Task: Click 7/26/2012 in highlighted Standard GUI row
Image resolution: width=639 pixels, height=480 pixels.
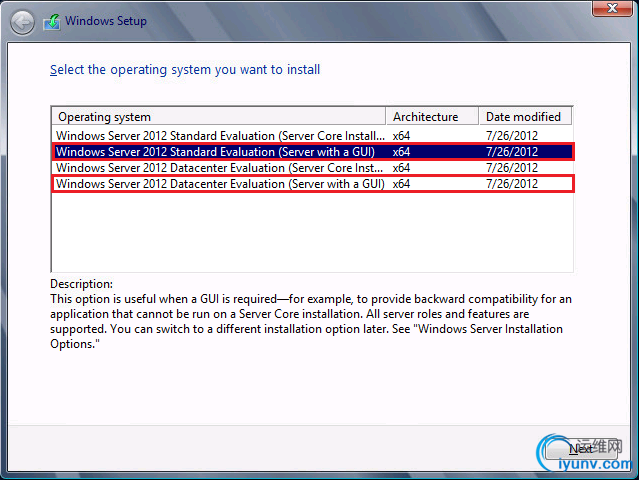Action: click(512, 152)
